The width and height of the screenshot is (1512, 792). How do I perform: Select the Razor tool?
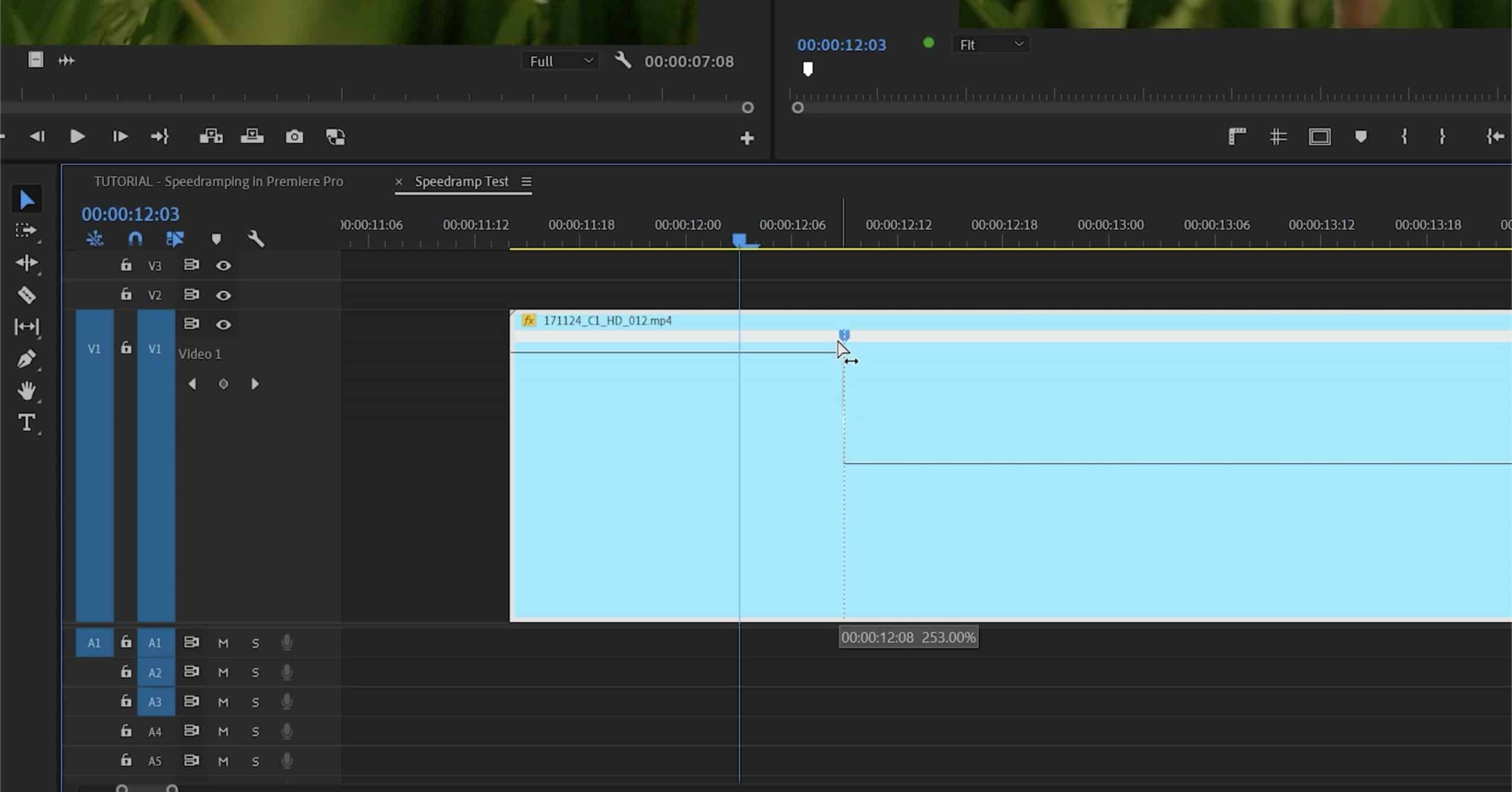[27, 295]
